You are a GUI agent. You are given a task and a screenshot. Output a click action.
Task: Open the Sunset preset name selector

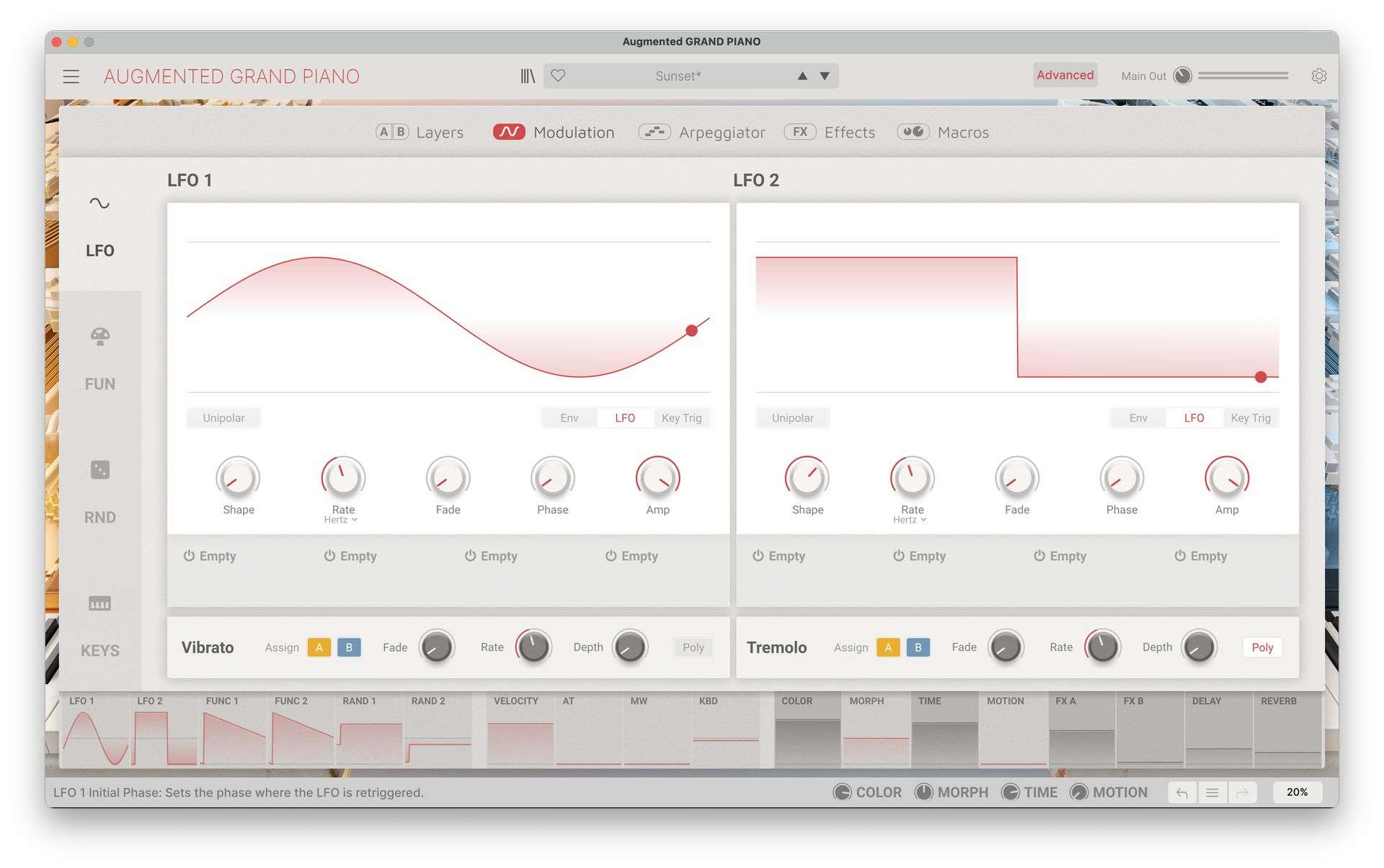point(678,76)
